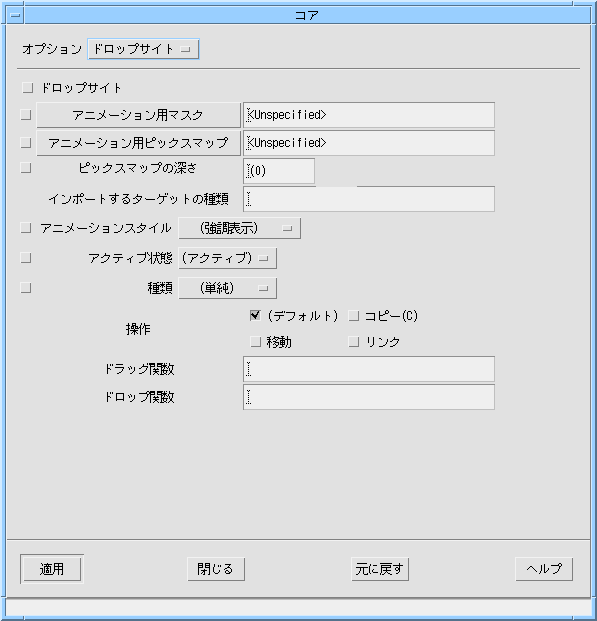597x621 pixels.
Task: Toggle the 種類 checkbox
Action: pyautogui.click(x=26, y=288)
